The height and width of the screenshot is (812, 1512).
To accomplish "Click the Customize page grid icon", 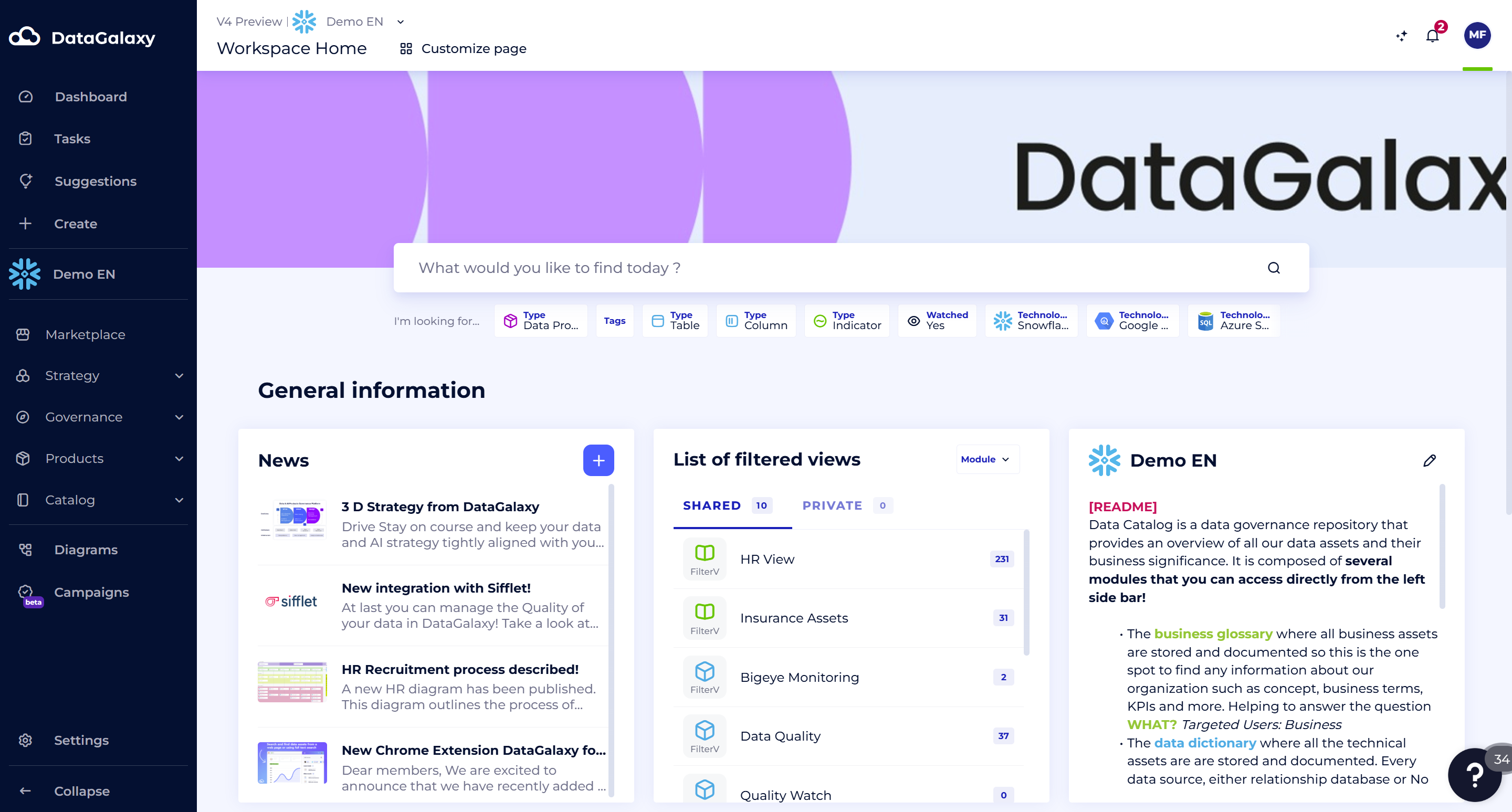I will point(406,49).
